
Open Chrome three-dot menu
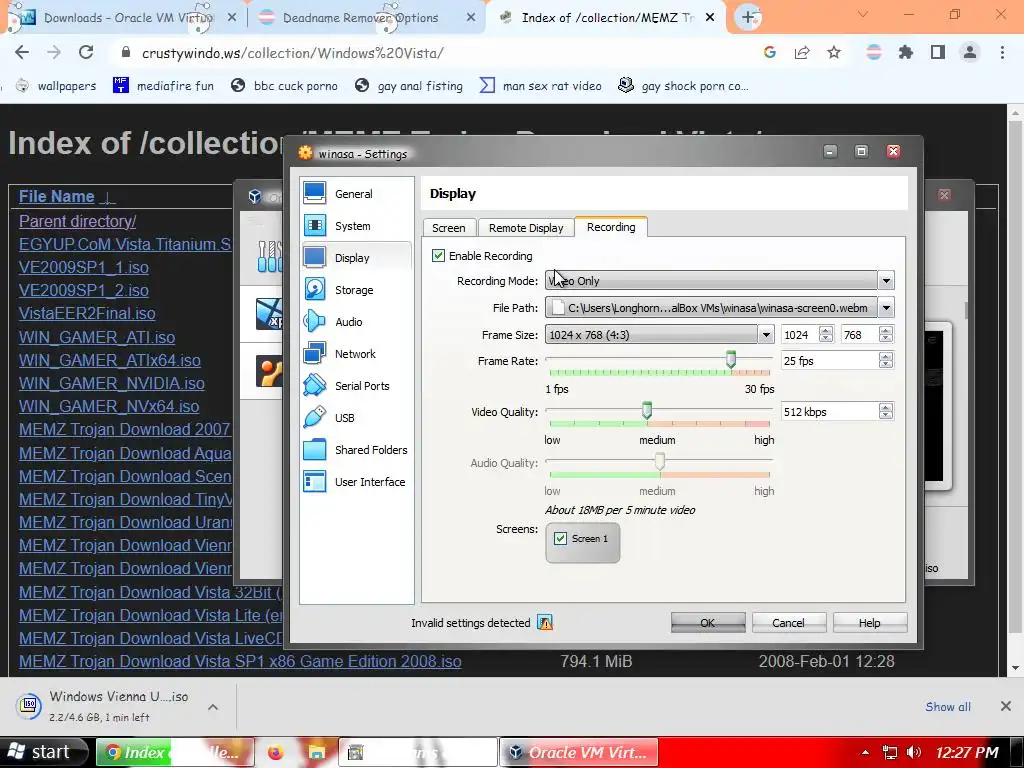tap(1002, 52)
